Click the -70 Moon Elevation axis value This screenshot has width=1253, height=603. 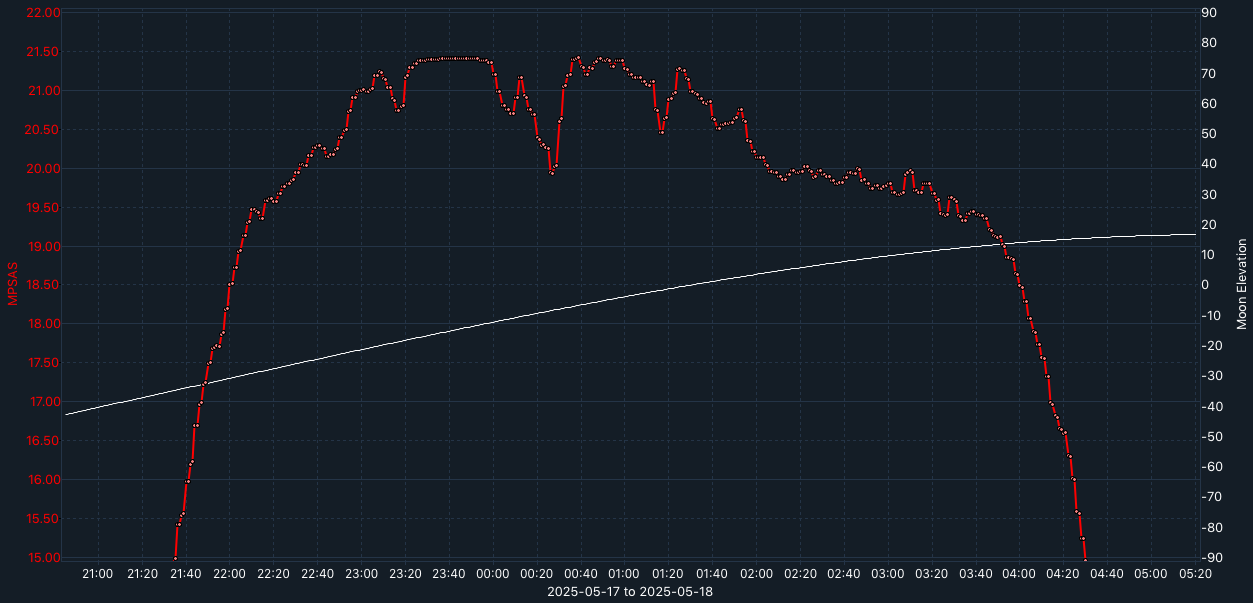pos(1210,497)
